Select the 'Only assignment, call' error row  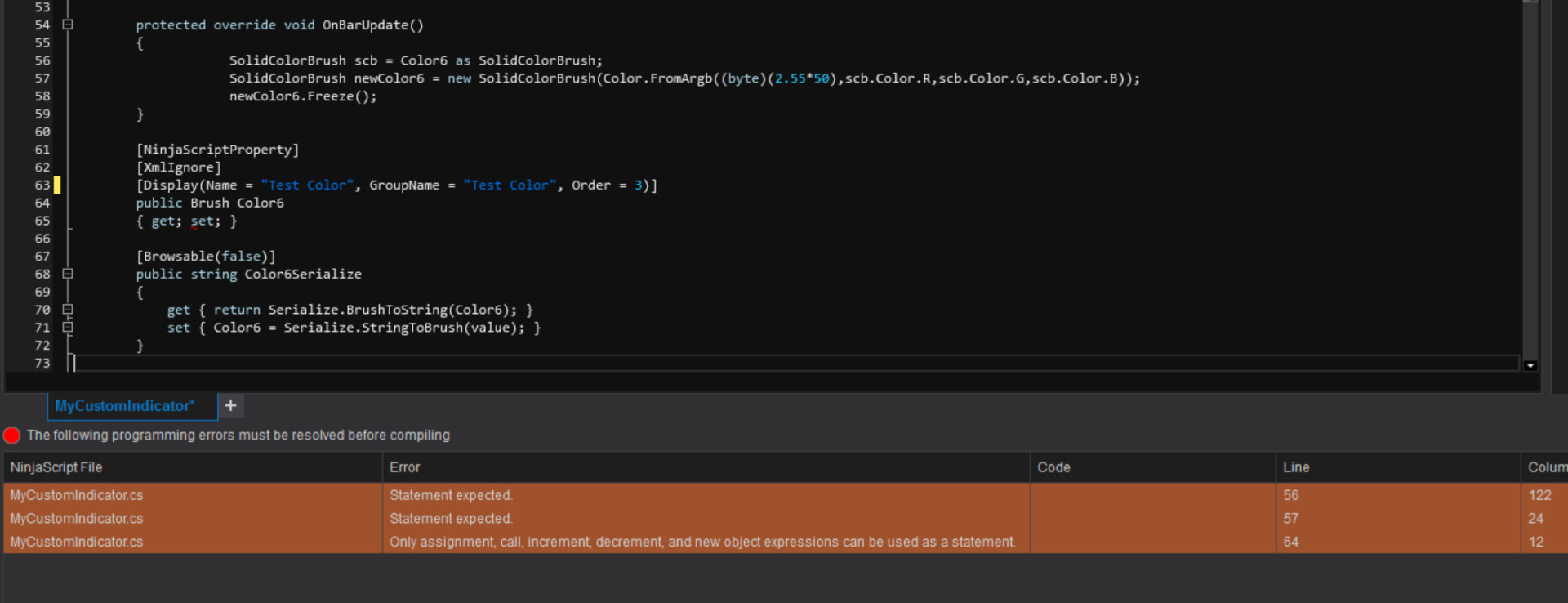[x=702, y=542]
